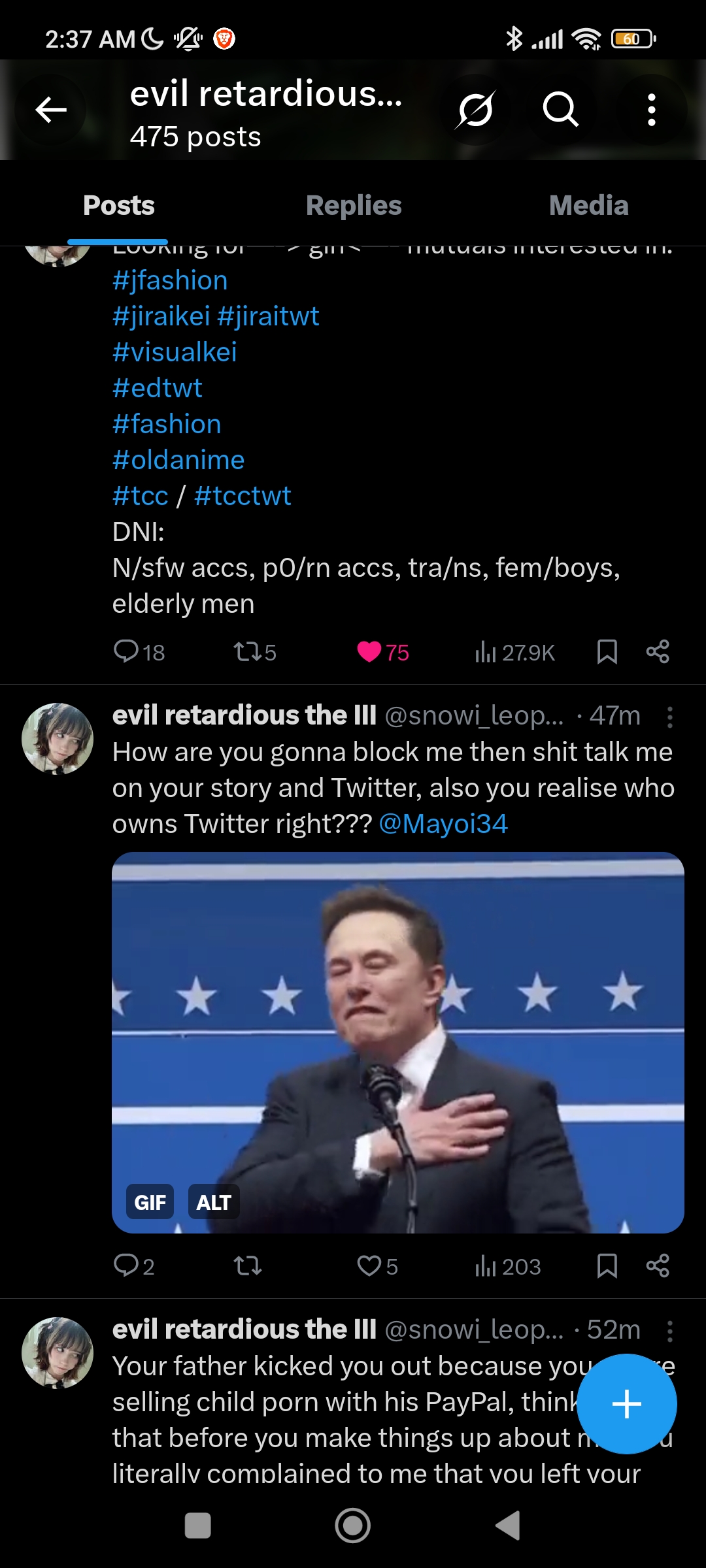This screenshot has height=1568, width=706.
Task: Tap the back arrow in the header
Action: point(51,110)
